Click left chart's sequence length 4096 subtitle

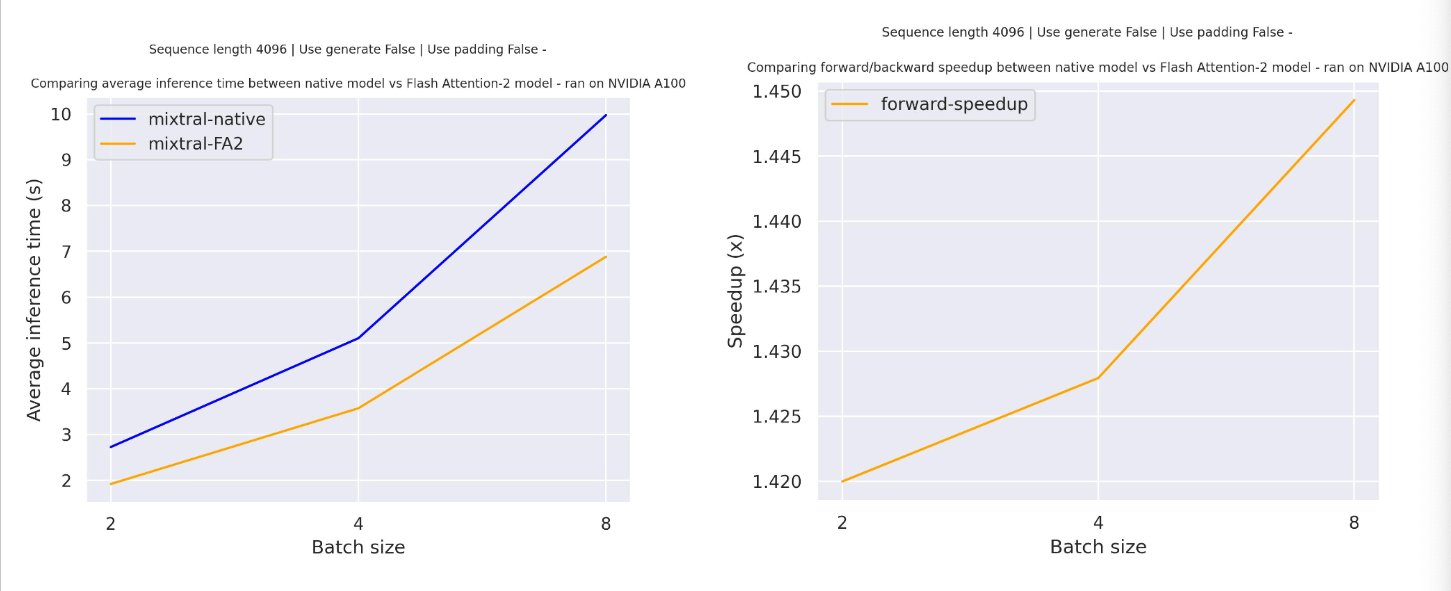(347, 49)
